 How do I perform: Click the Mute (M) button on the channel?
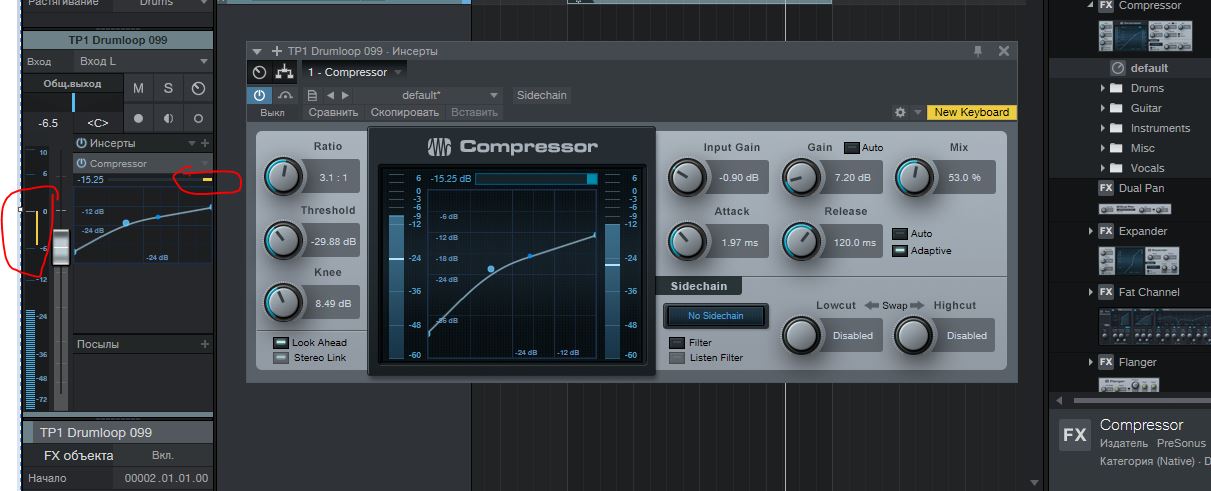click(138, 88)
